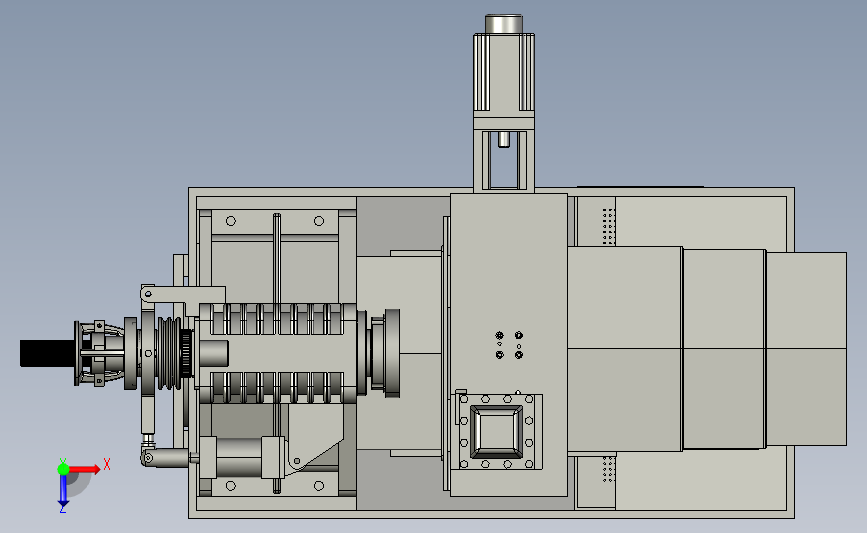Select the square flanged hatch on the housing

497,432
